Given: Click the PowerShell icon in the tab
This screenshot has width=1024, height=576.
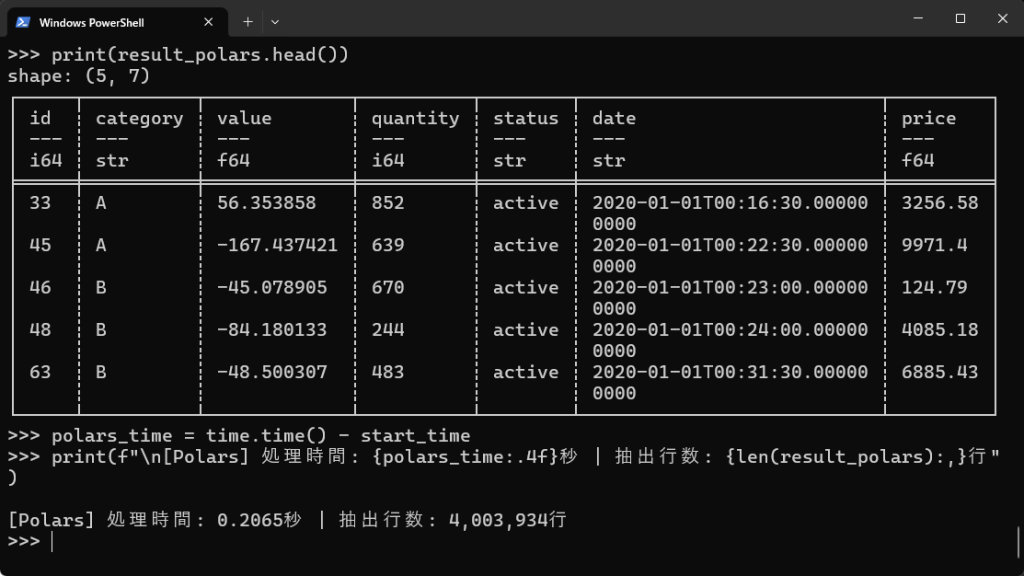Looking at the screenshot, I should click(23, 22).
